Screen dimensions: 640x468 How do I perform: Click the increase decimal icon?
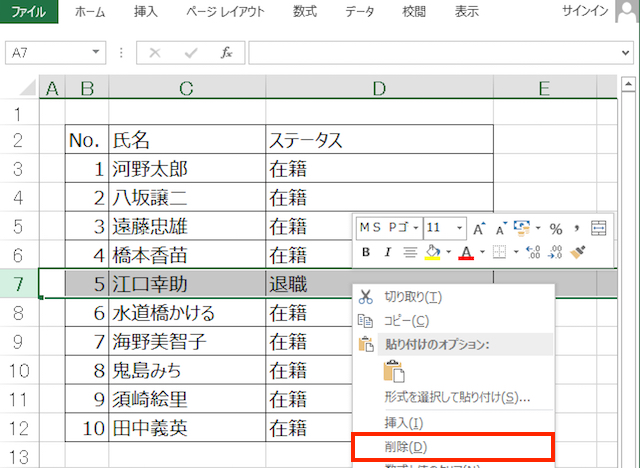pyautogui.click(x=532, y=252)
